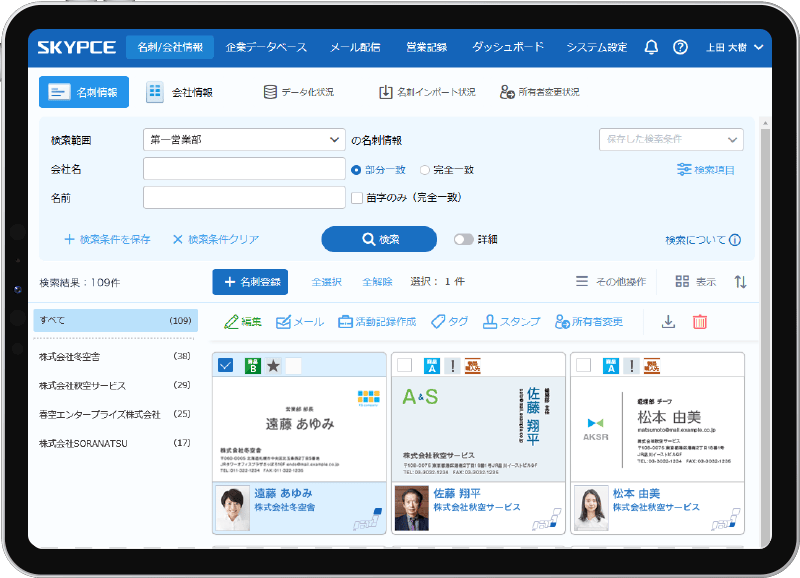Open 検索範囲 第一営業部 dropdown

pos(244,140)
